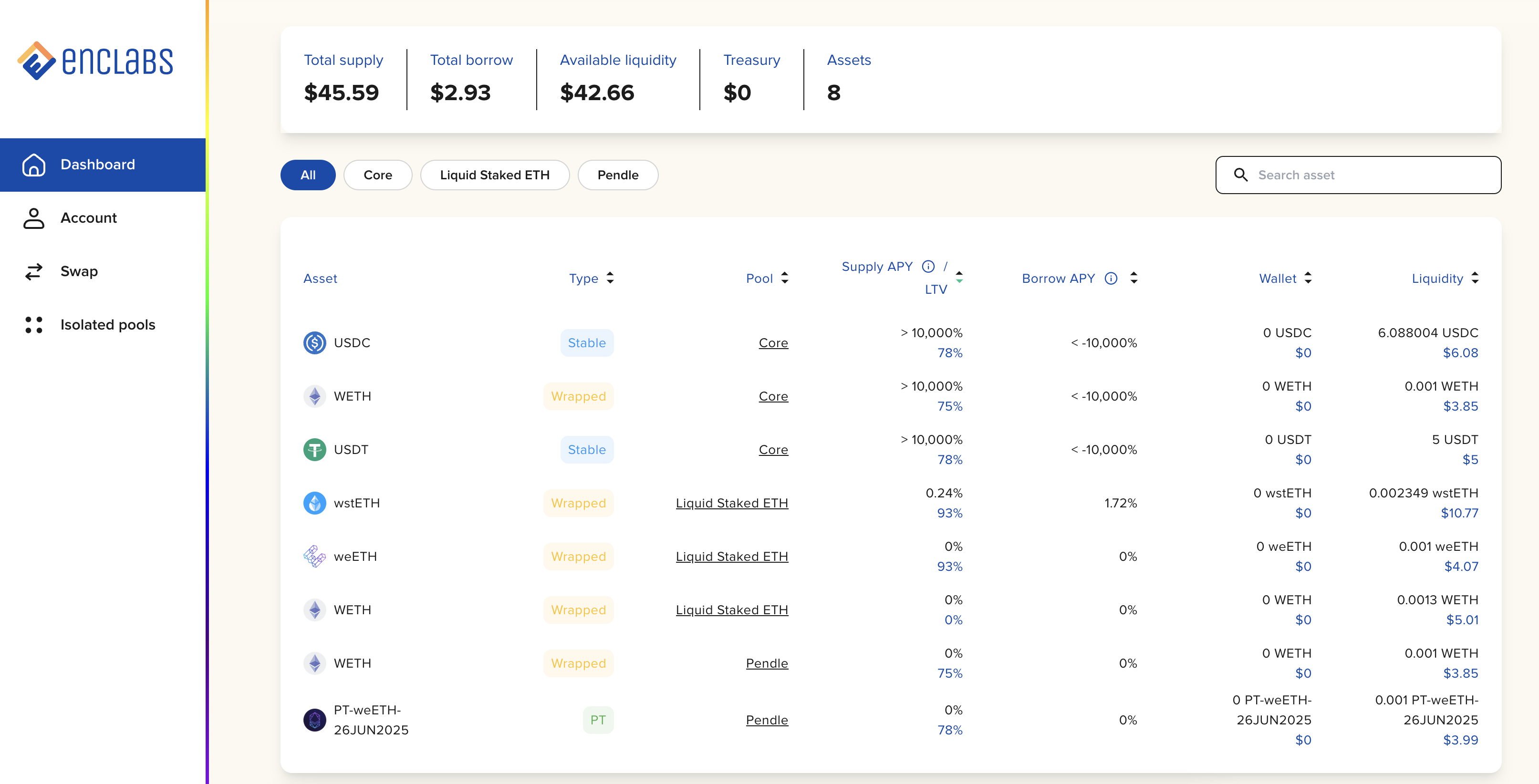Open Isolated pools in sidebar
The image size is (1539, 784).
coord(107,325)
